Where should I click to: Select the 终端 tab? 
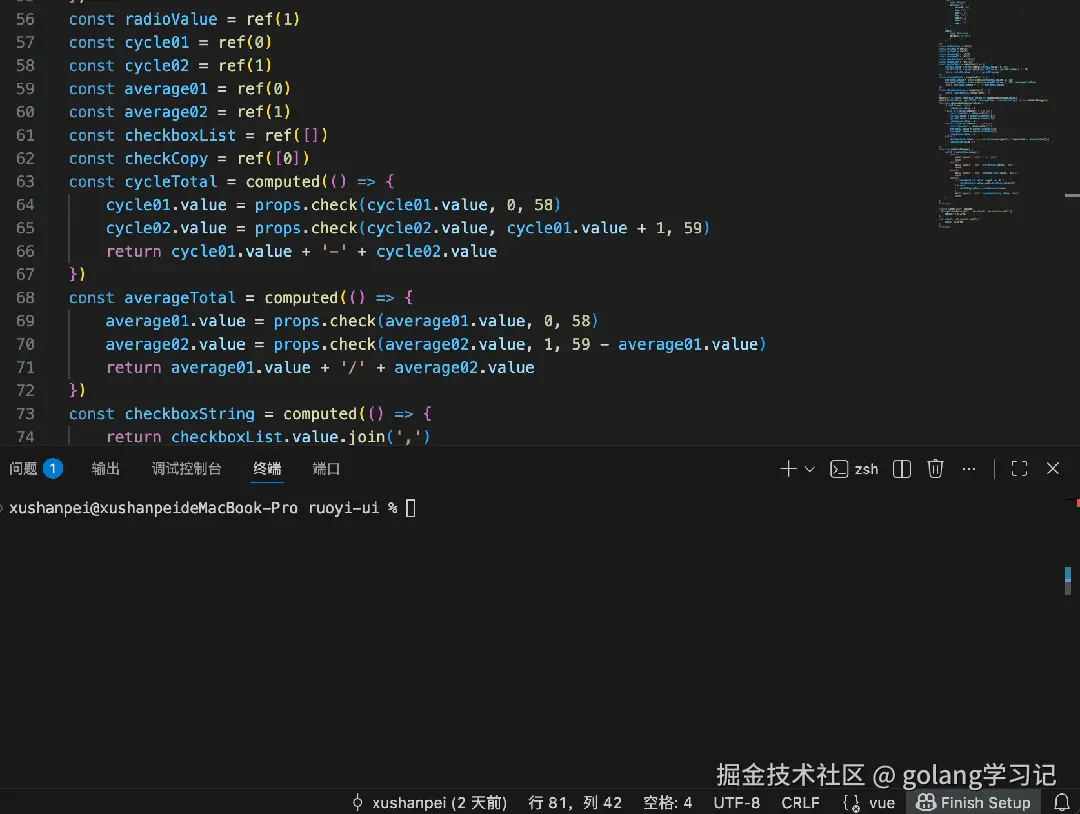point(267,469)
